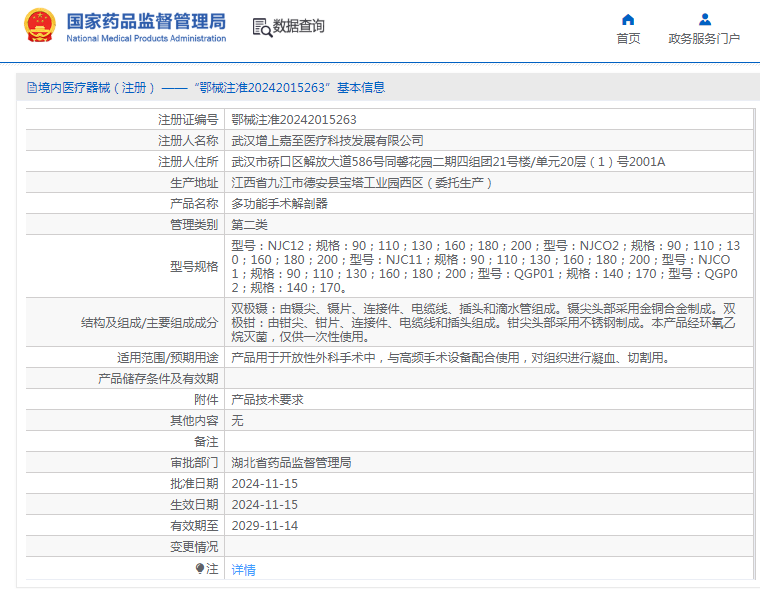The width and height of the screenshot is (760, 589).
Task: Click the 型号规格 label
Action: coord(194,267)
